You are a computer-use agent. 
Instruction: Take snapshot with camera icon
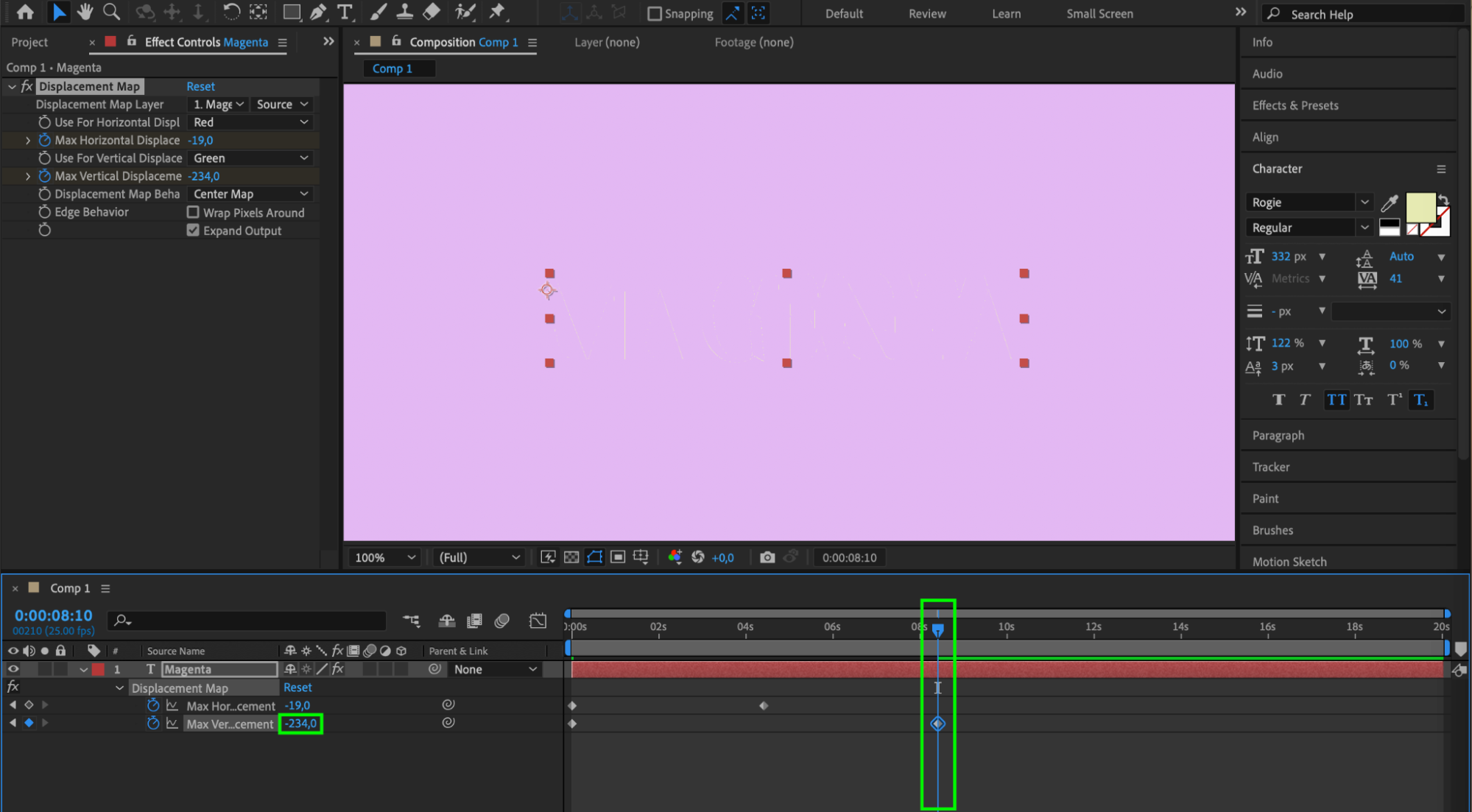(x=767, y=557)
